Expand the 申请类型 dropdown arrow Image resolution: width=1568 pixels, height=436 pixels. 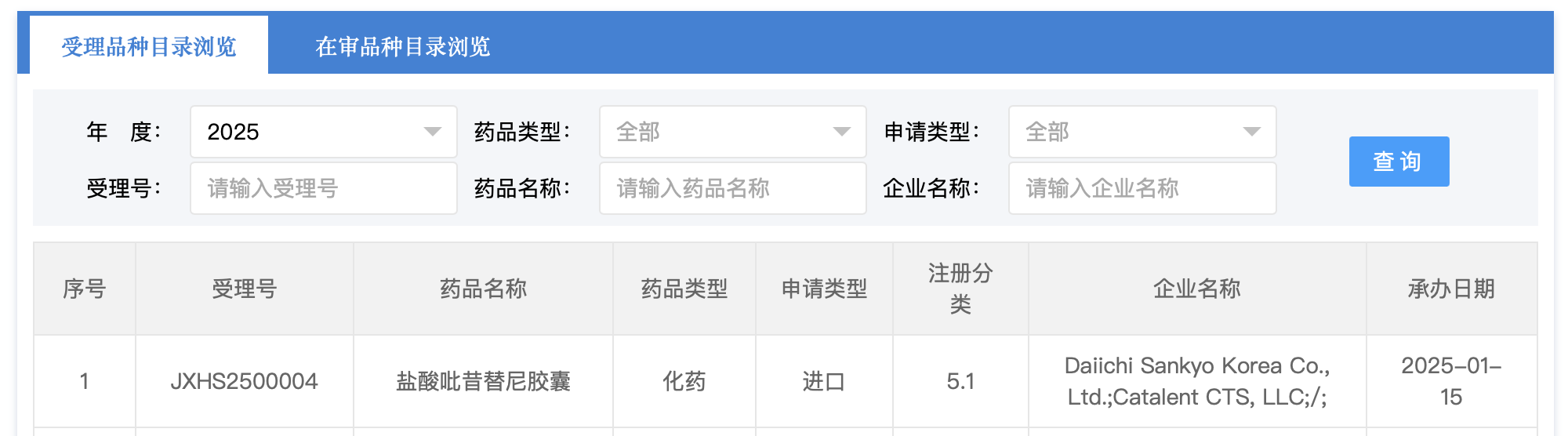(1251, 132)
